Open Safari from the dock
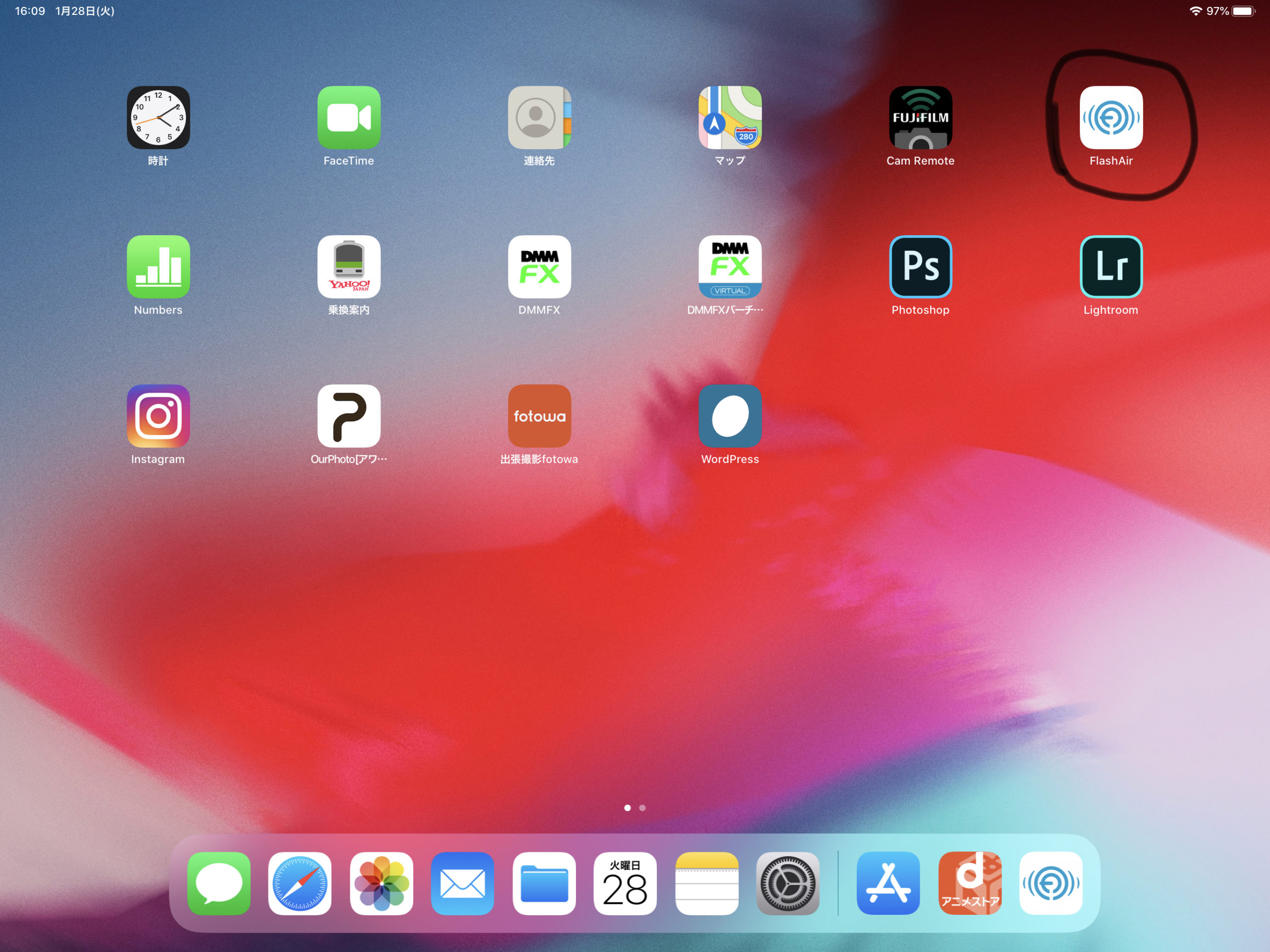This screenshot has height=952, width=1270. coord(300,884)
